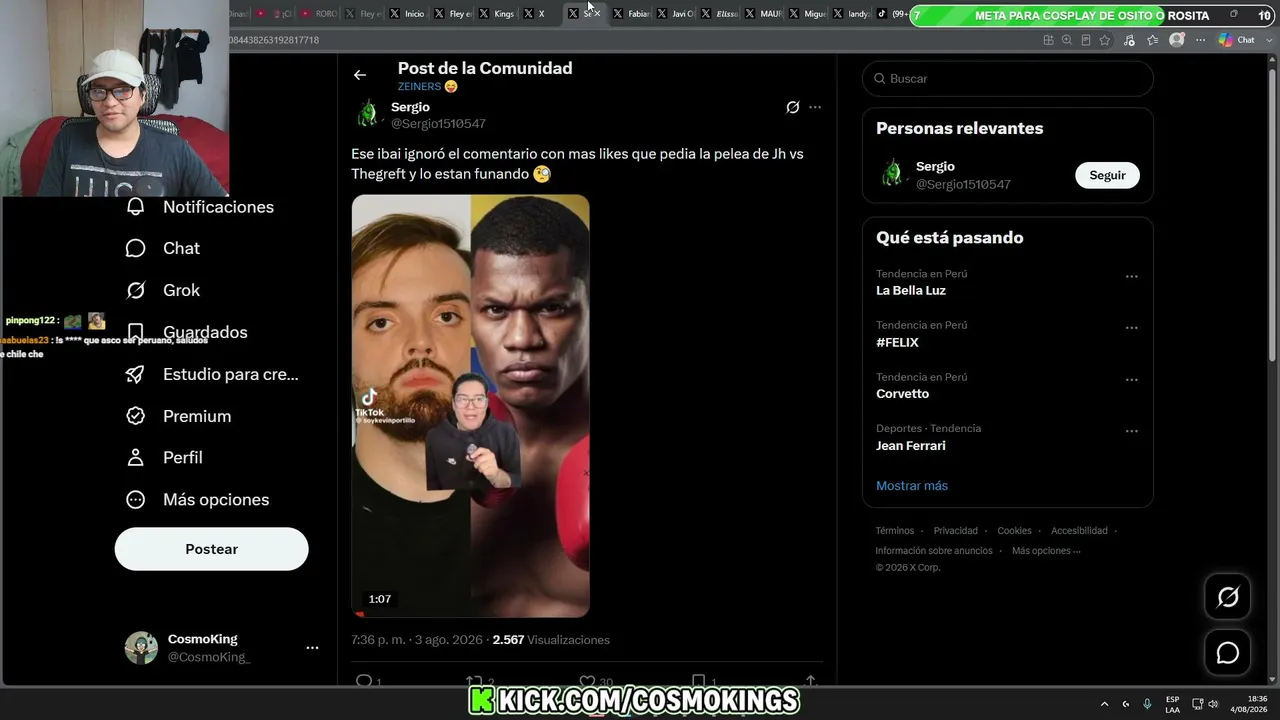The height and width of the screenshot is (720, 1280).
Task: Switch to the Kings browser tab
Action: tap(497, 14)
